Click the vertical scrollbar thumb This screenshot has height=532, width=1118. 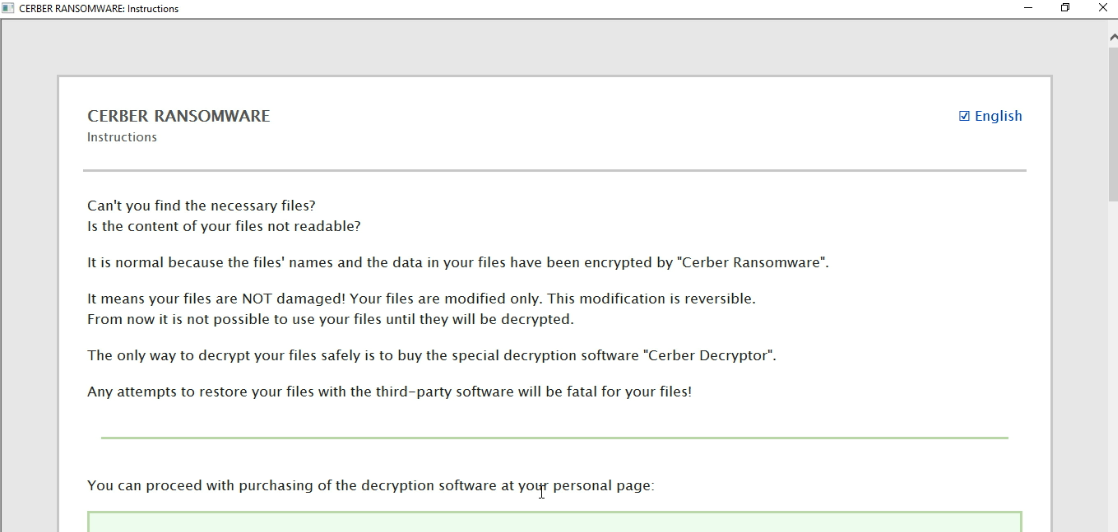pos(1113,120)
